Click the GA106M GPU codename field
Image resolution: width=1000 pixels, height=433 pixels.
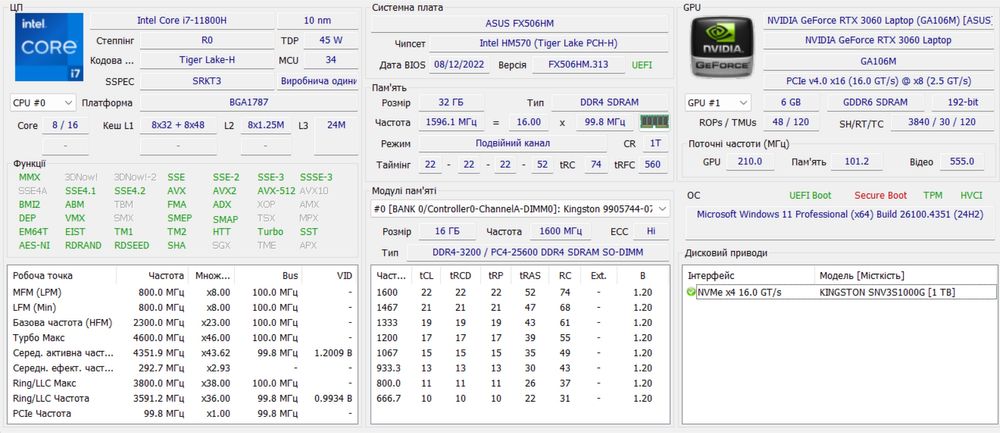click(878, 61)
